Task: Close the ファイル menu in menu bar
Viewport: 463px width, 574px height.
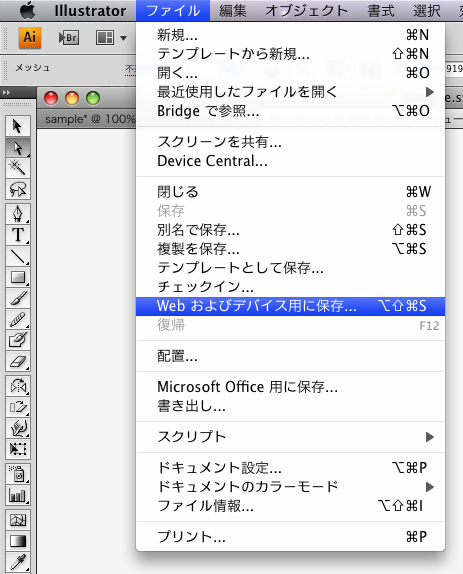Action: [173, 11]
